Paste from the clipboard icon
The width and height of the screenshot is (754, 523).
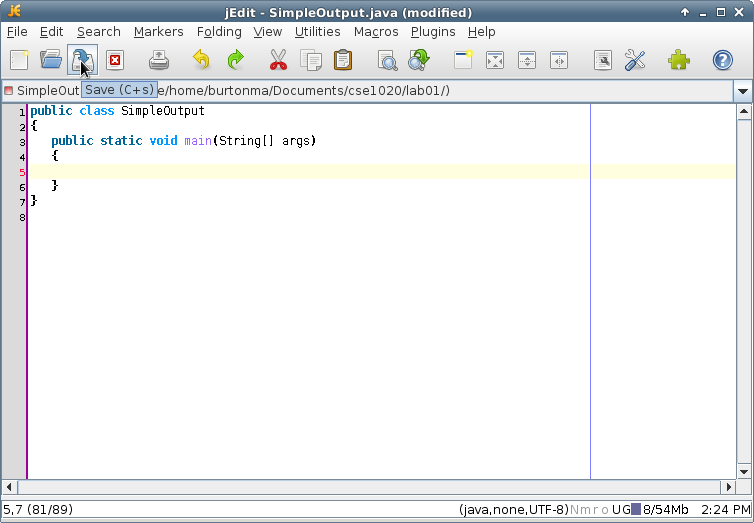(343, 60)
